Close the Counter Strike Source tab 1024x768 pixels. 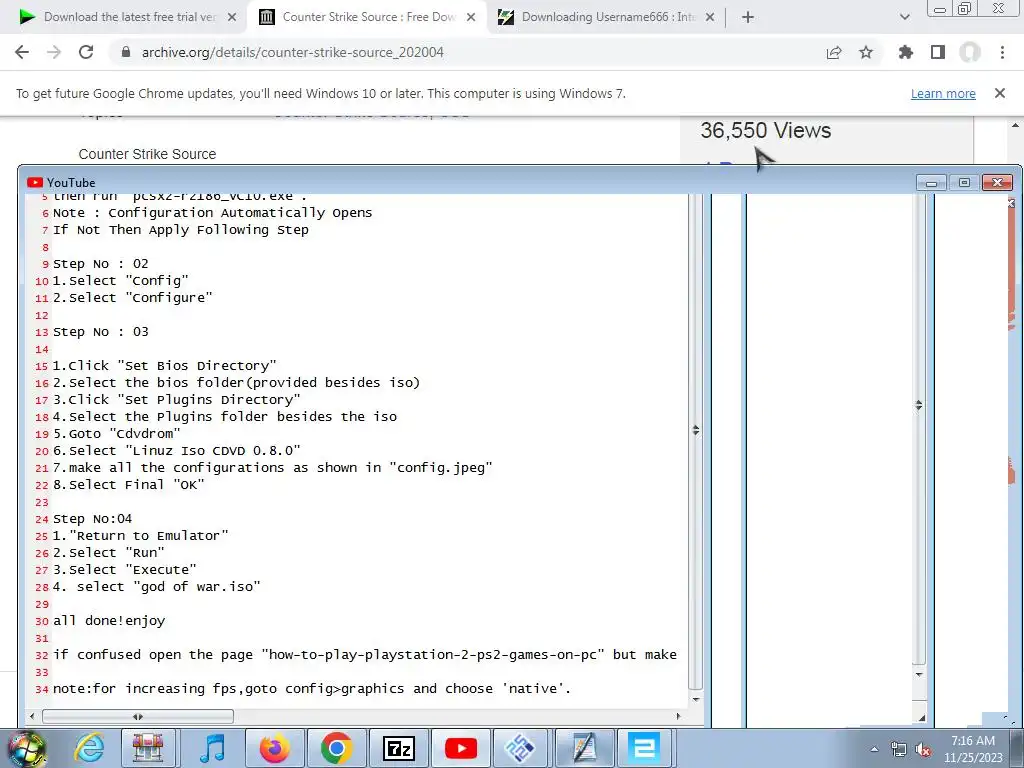pos(471,17)
